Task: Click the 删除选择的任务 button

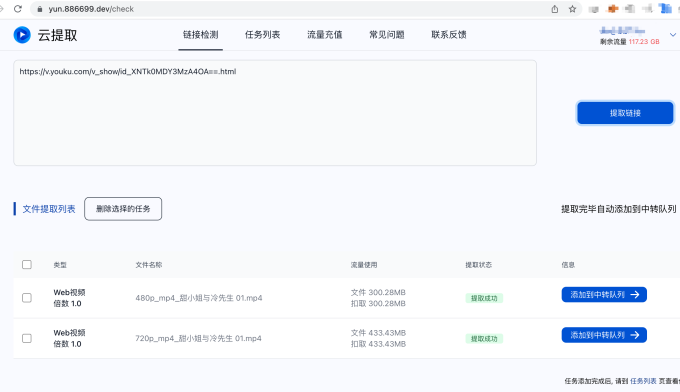Action: [x=123, y=209]
